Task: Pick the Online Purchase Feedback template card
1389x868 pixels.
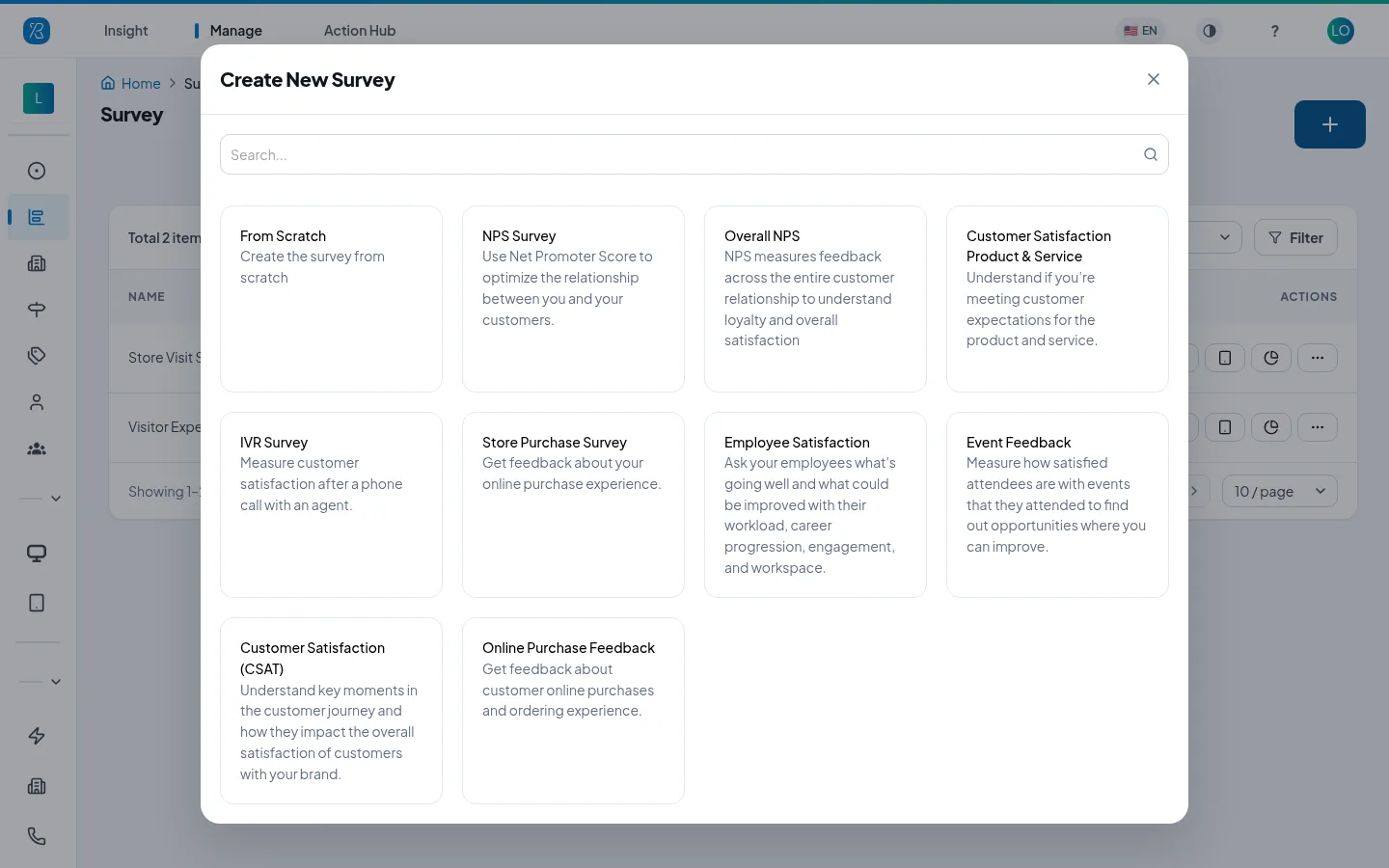Action: [573, 711]
